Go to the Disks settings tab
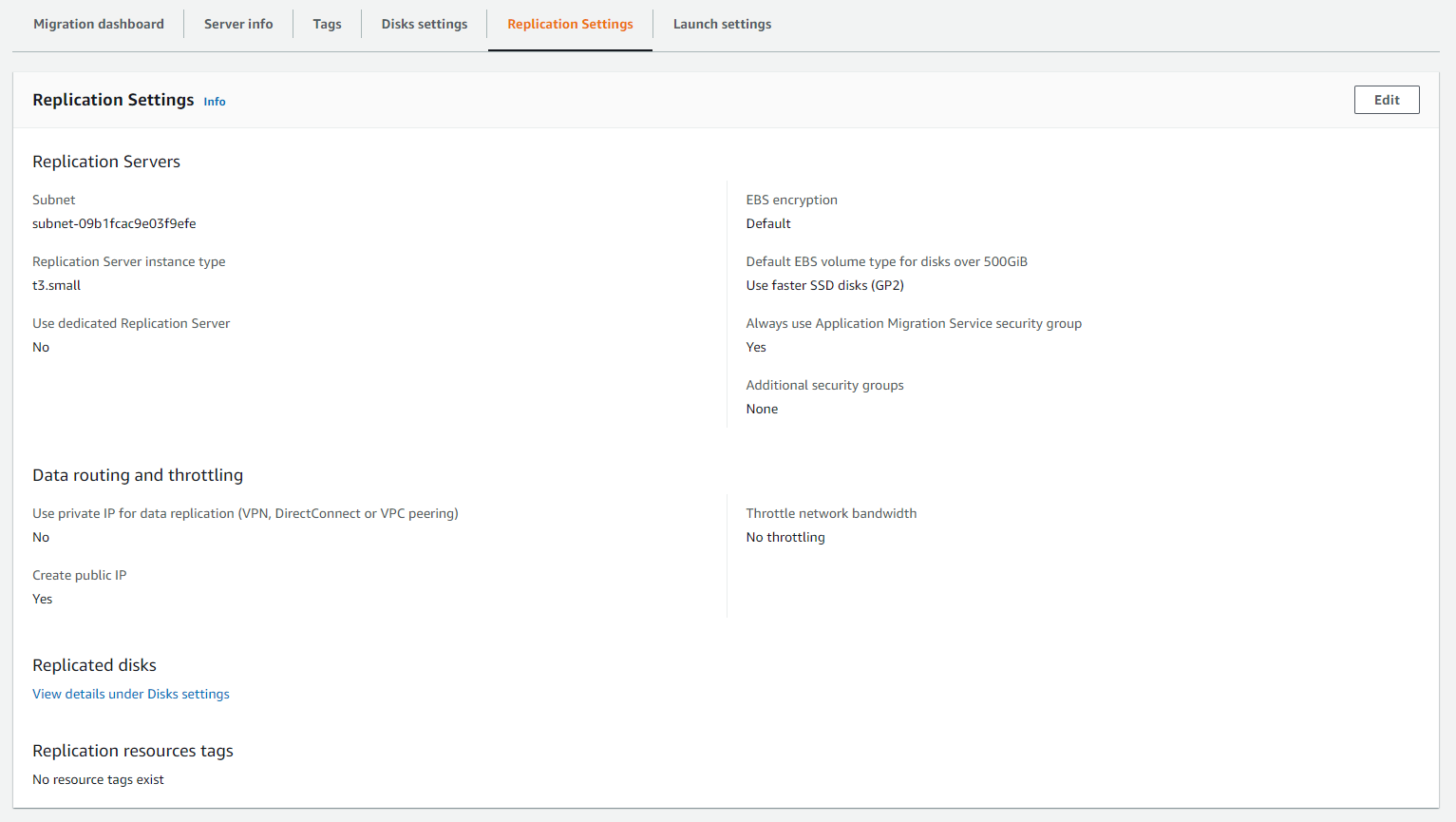 click(425, 24)
